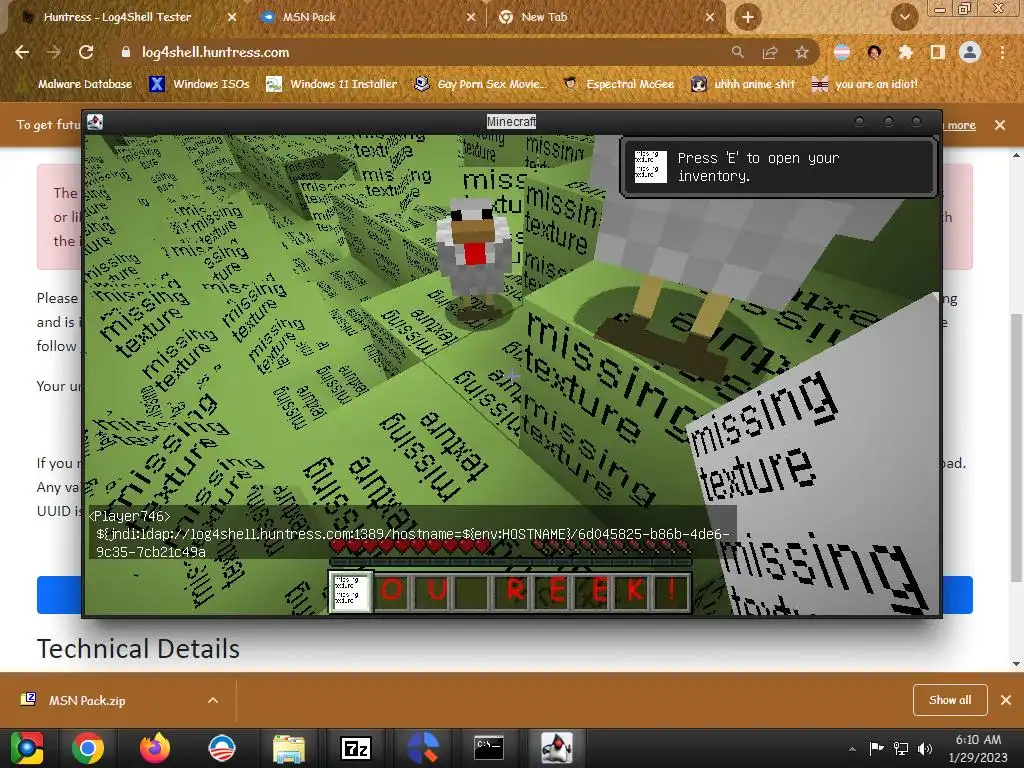The height and width of the screenshot is (768, 1024).
Task: Expand MSN Pack.zip download options arrow
Action: [x=213, y=700]
